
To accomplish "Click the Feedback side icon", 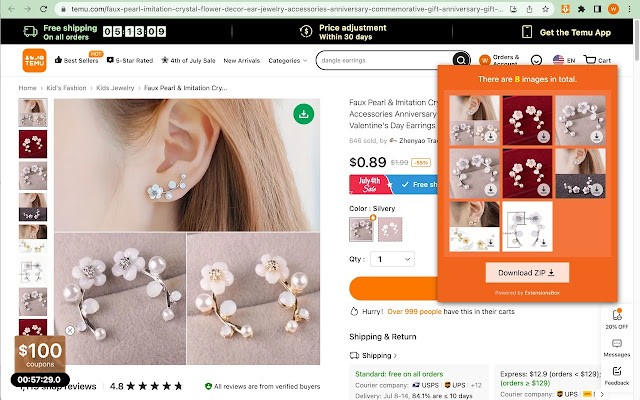I will click(x=617, y=376).
